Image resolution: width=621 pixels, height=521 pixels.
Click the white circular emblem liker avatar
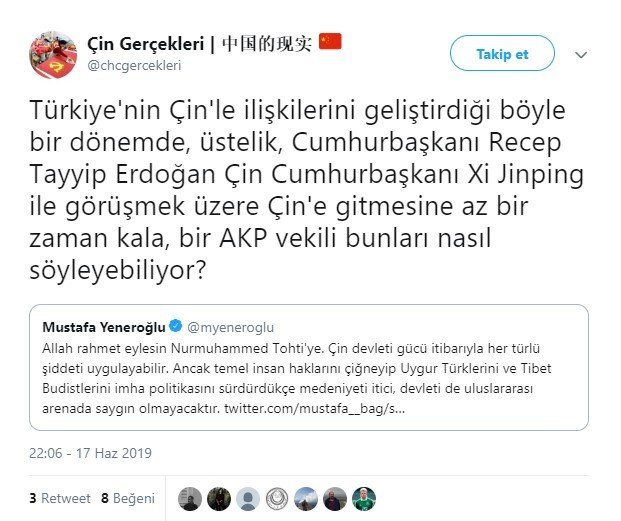click(277, 498)
